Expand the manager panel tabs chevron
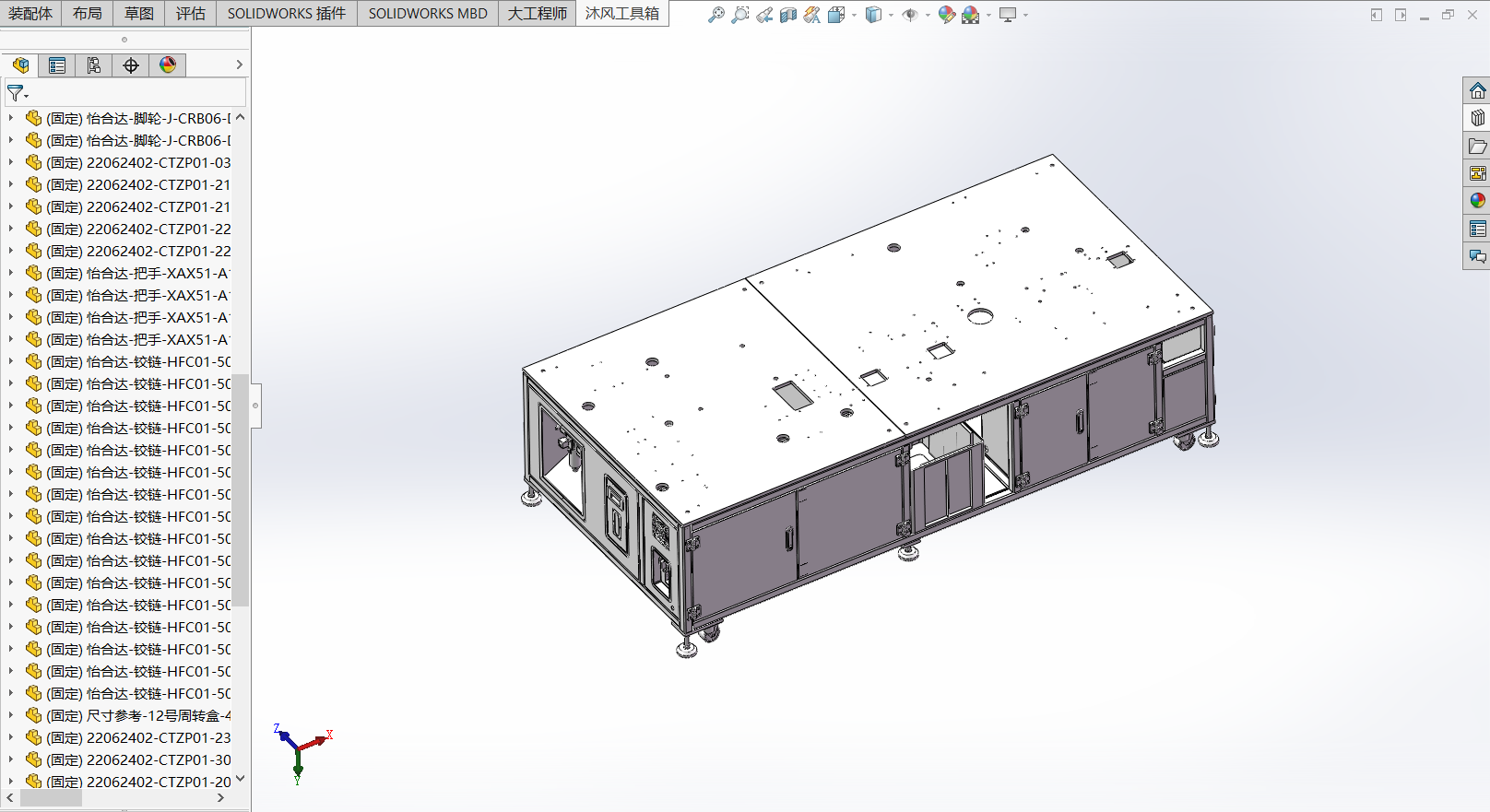This screenshot has height=812, width=1490. click(240, 65)
